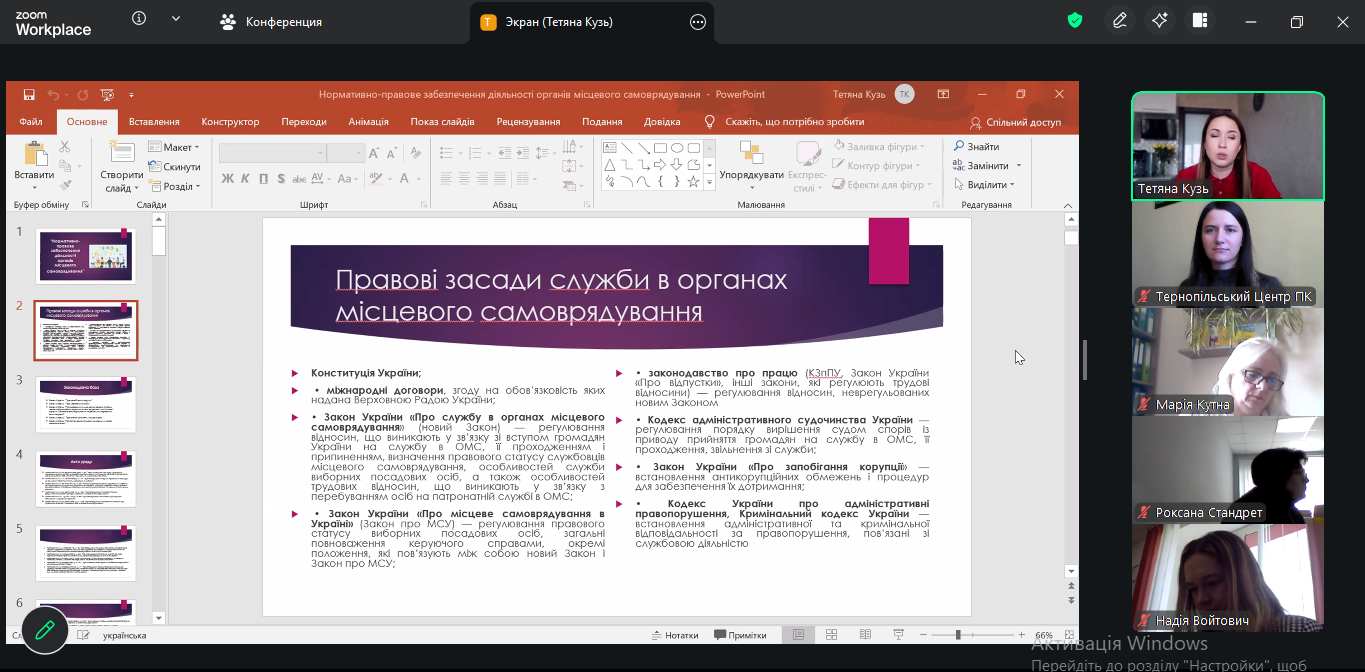The height and width of the screenshot is (672, 1365).
Task: Click the Save icon in PowerPoint
Action: coord(30,94)
